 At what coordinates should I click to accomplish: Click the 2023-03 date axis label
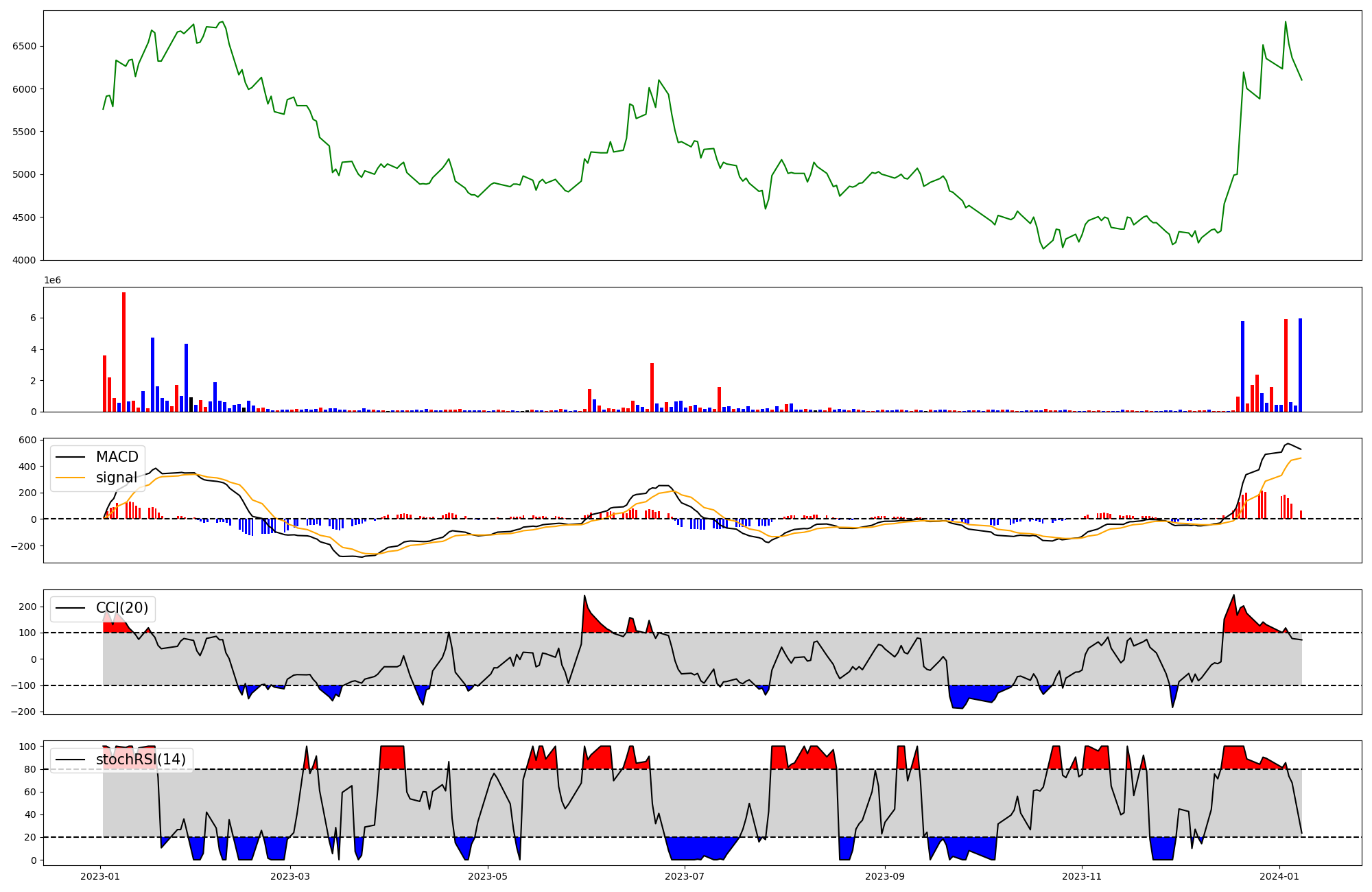[290, 876]
